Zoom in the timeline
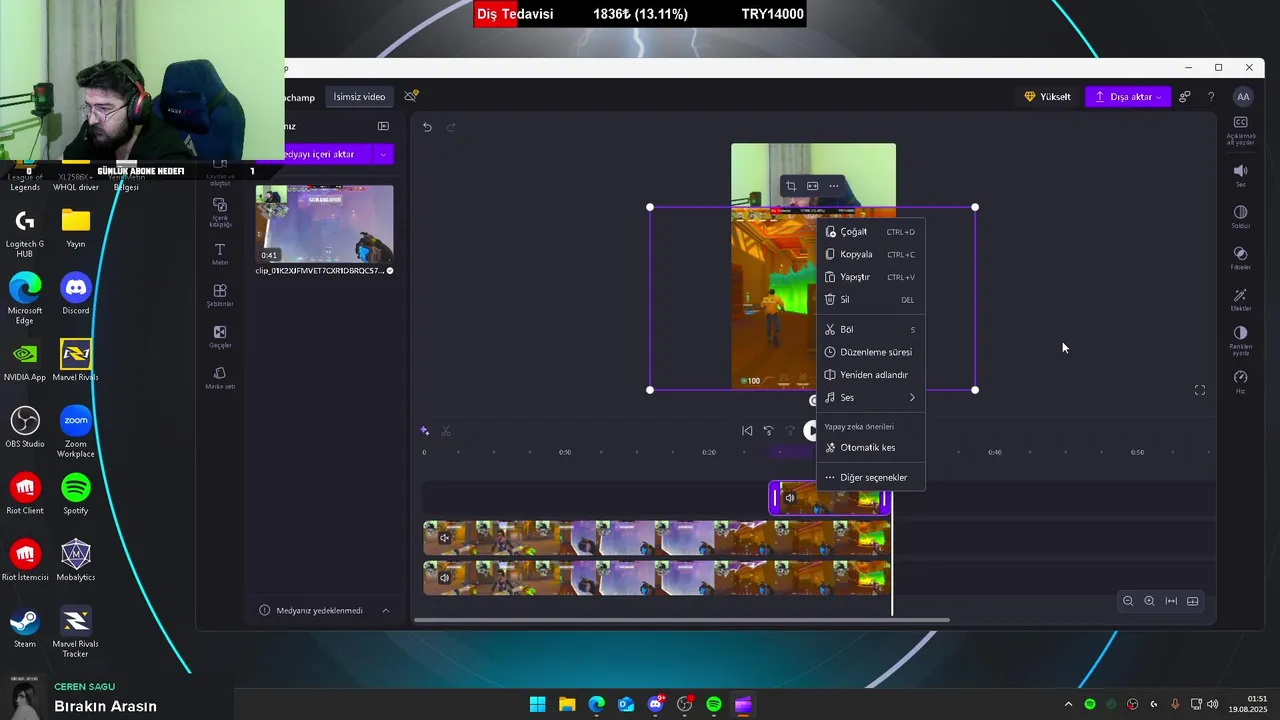Image resolution: width=1280 pixels, height=720 pixels. click(x=1149, y=601)
